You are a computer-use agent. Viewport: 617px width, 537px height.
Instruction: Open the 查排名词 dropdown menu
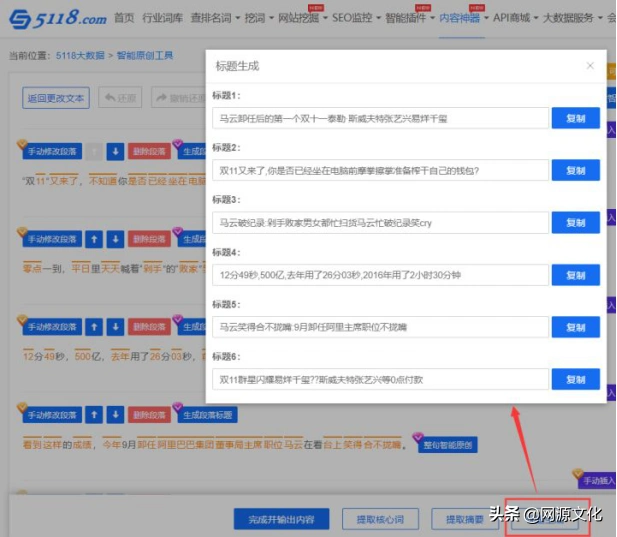click(x=215, y=18)
